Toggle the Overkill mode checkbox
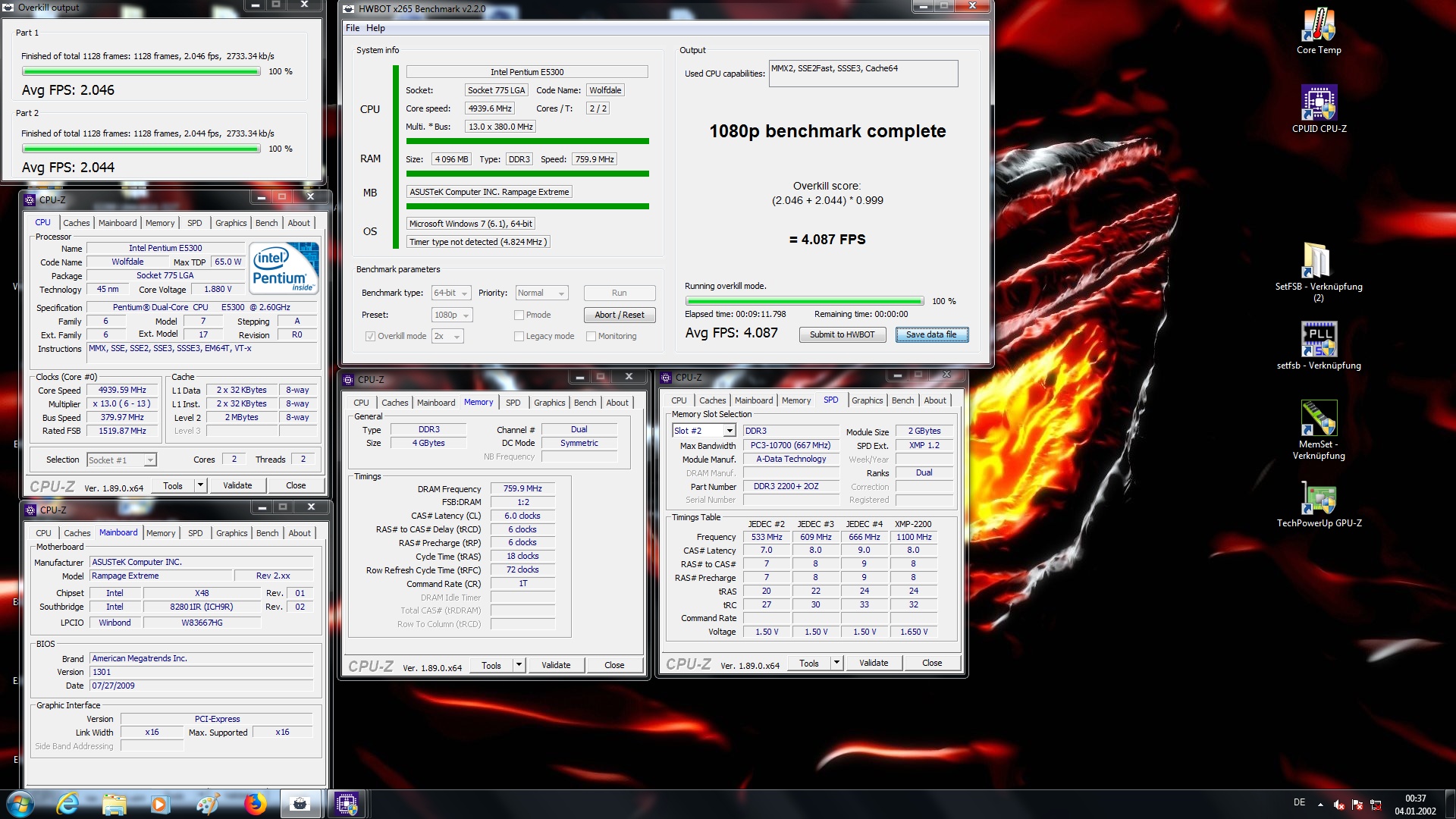Image resolution: width=1456 pixels, height=819 pixels. [x=370, y=336]
